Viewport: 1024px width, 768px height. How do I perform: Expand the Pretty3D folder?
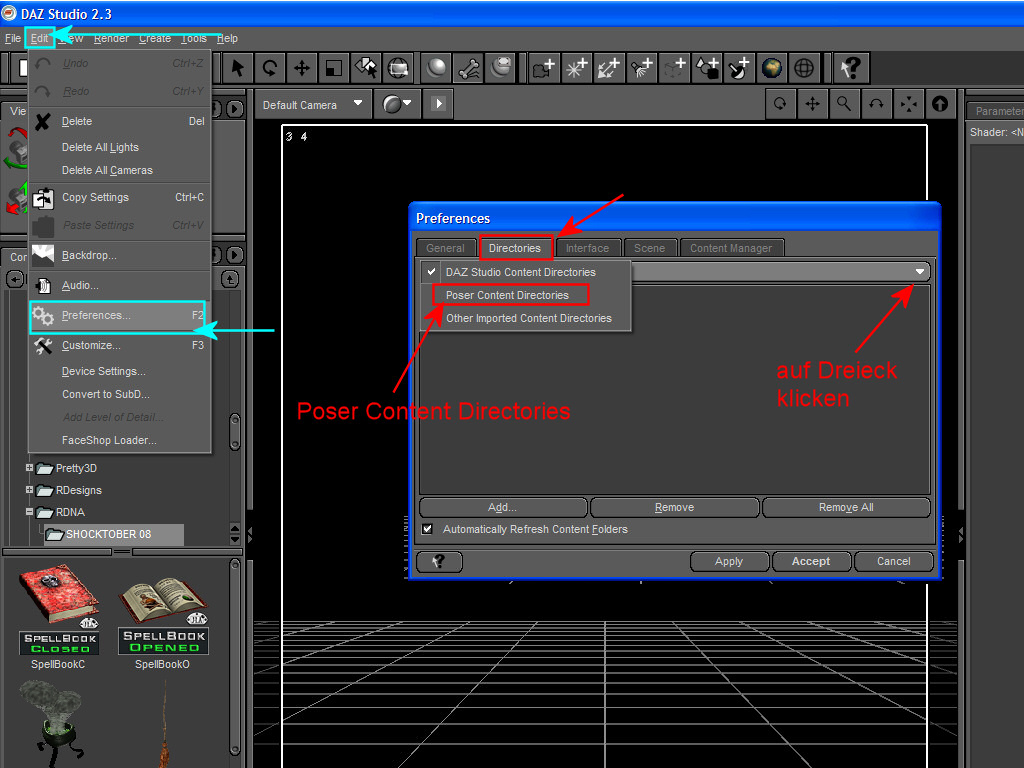click(x=29, y=468)
